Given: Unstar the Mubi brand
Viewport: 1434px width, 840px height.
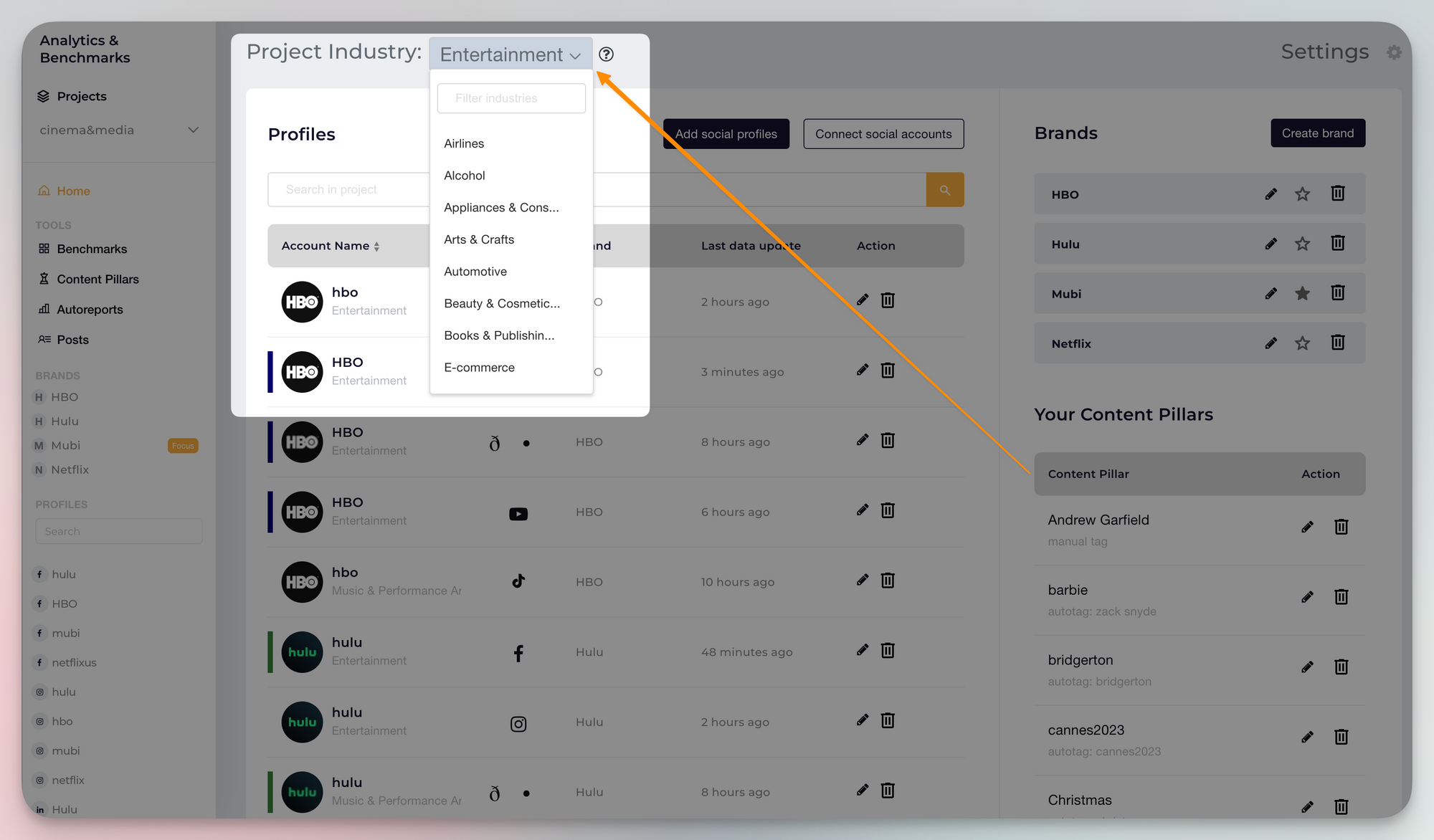Looking at the screenshot, I should (1302, 294).
